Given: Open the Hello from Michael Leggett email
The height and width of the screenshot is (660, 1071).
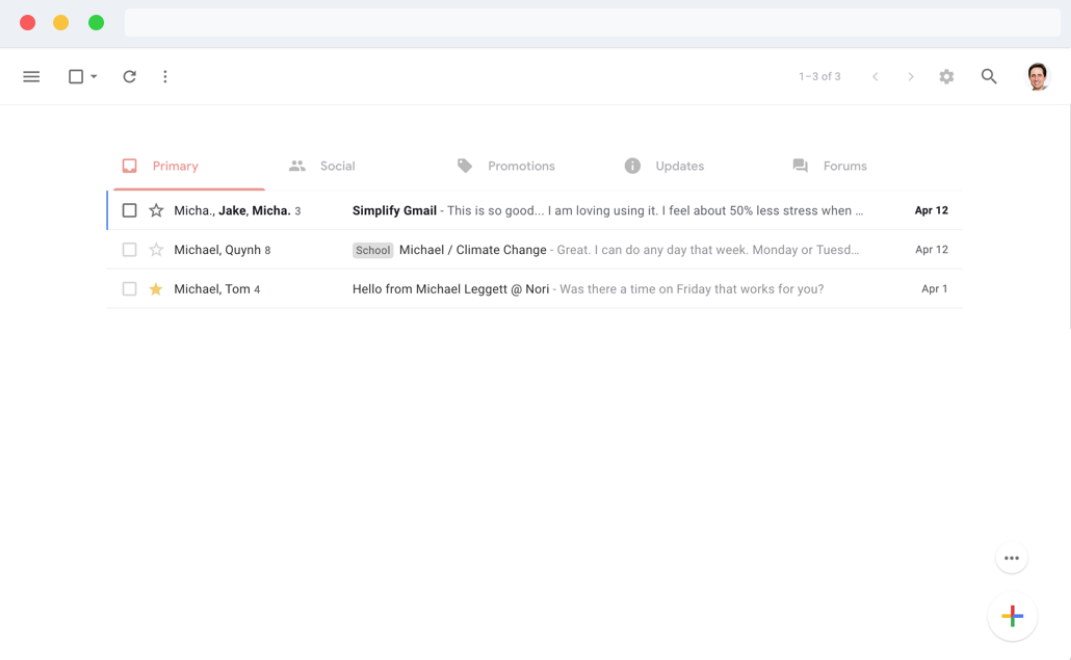Looking at the screenshot, I should pyautogui.click(x=450, y=289).
